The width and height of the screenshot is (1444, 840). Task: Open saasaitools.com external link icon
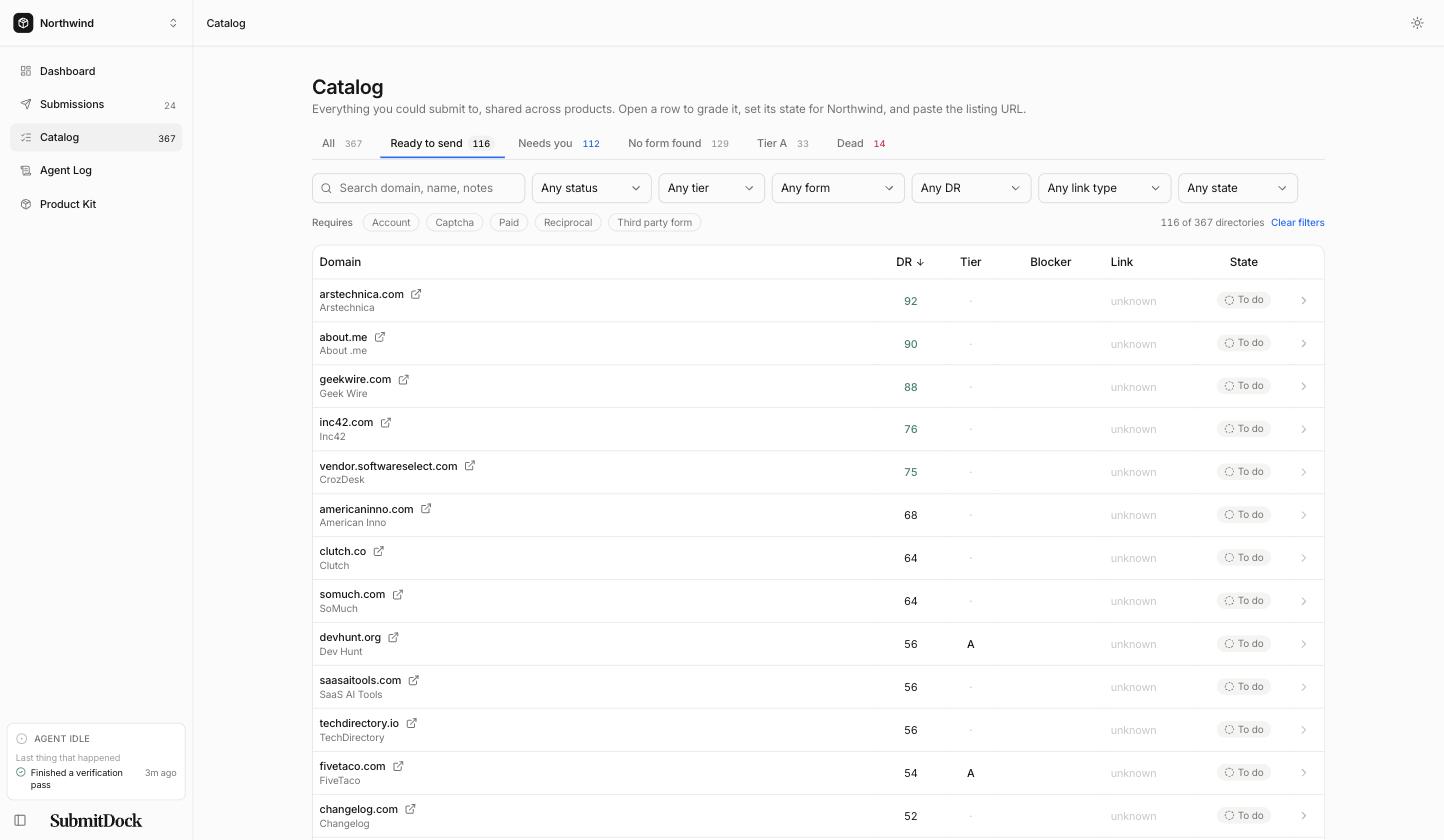pos(413,681)
